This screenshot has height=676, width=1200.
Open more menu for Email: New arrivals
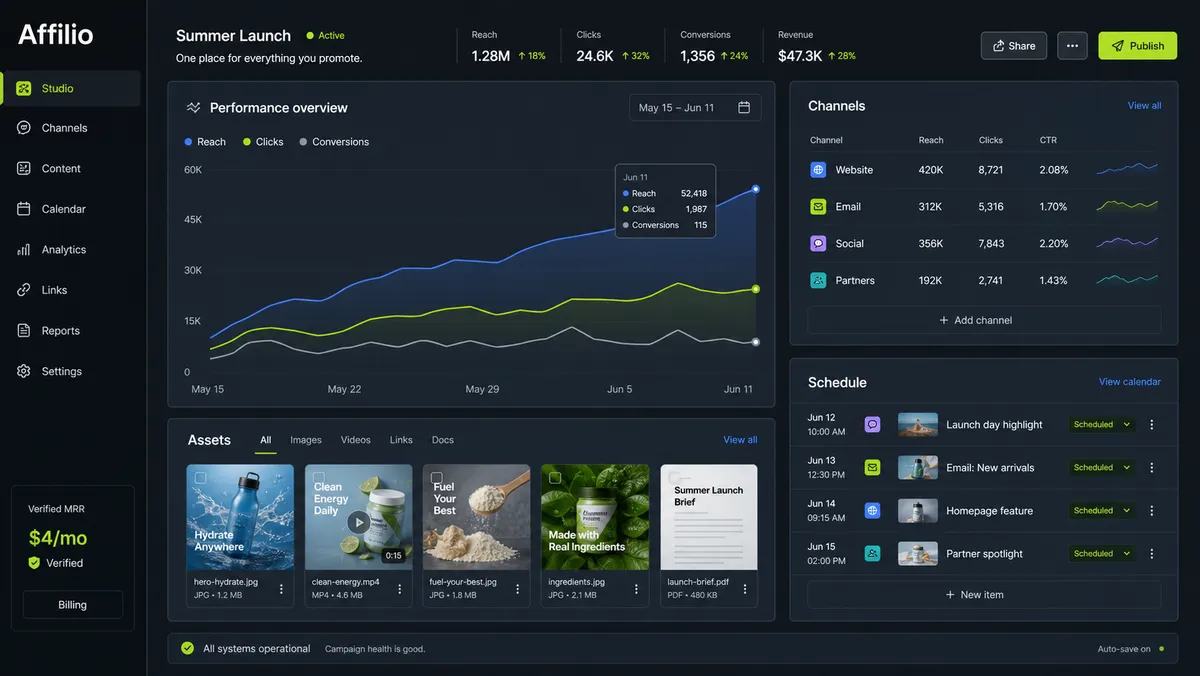[x=1151, y=468]
